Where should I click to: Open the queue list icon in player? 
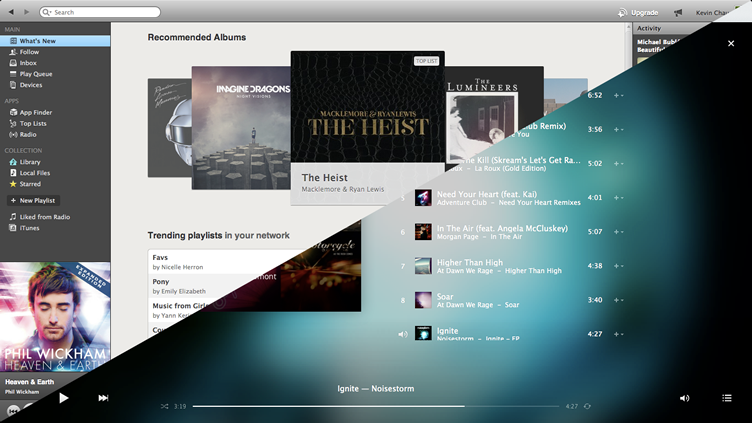point(727,398)
